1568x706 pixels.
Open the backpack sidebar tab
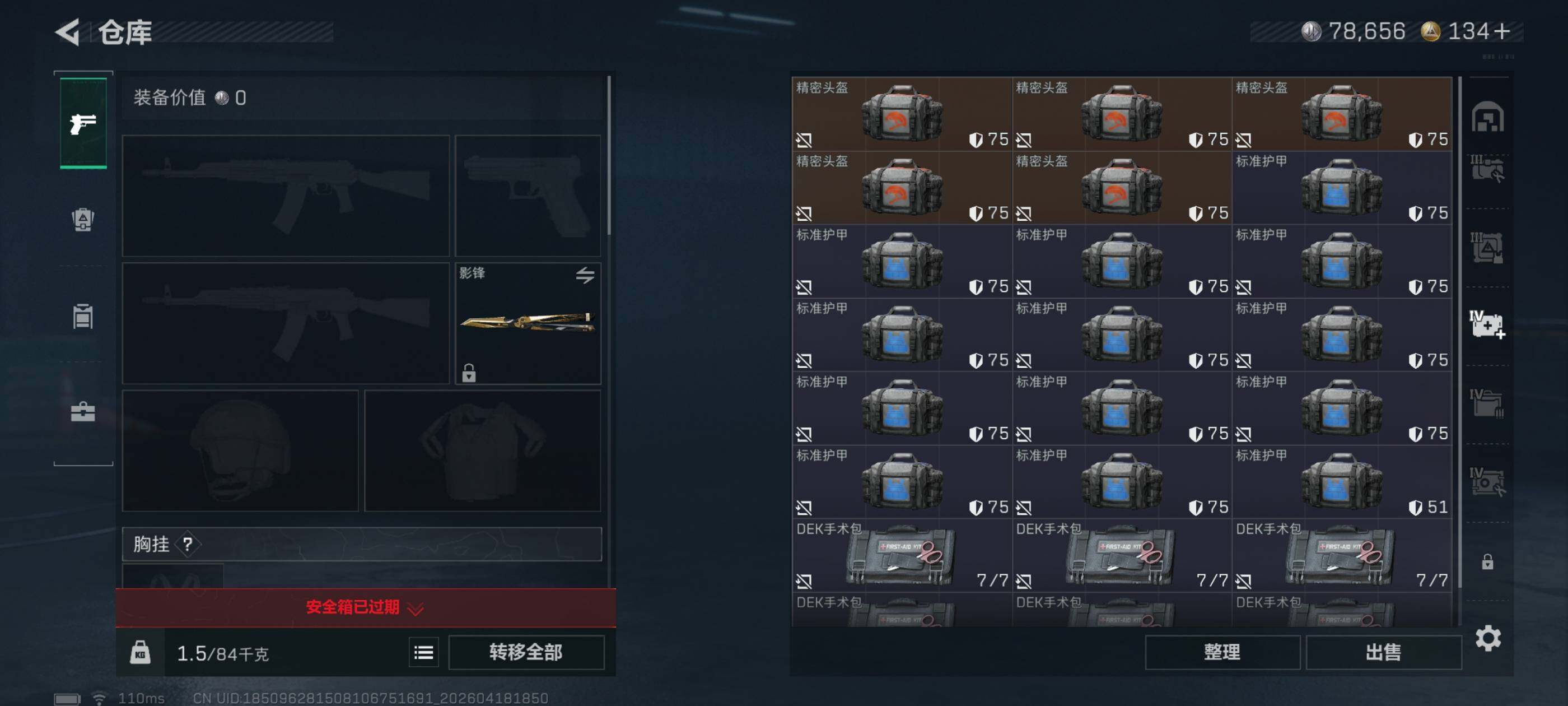[x=83, y=220]
